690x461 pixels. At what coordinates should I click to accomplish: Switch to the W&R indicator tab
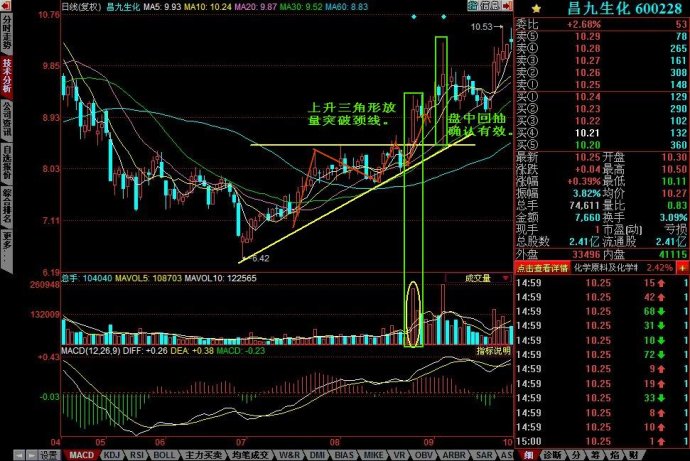(289, 455)
